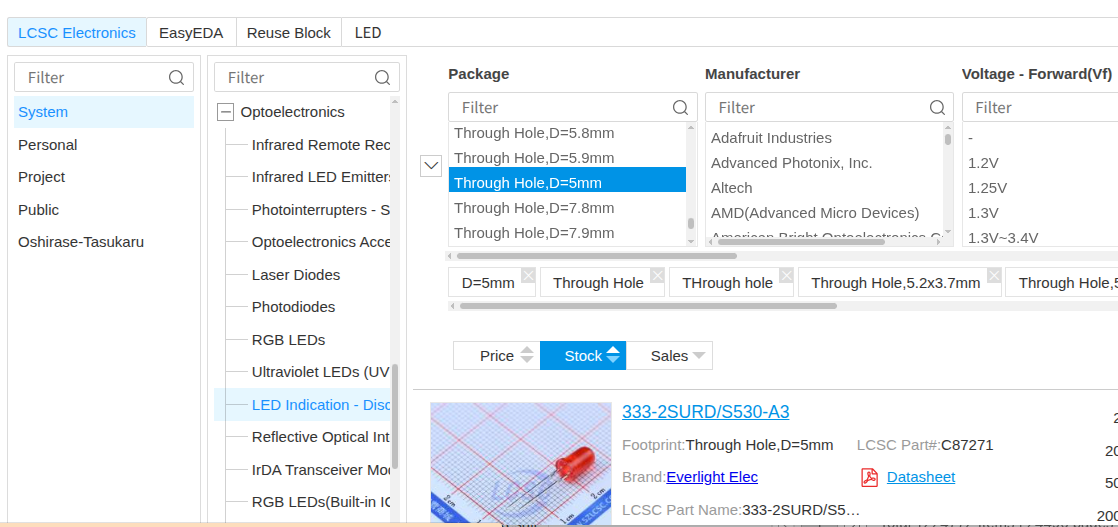Sort results by Price
The width and height of the screenshot is (1118, 527).
tap(497, 355)
